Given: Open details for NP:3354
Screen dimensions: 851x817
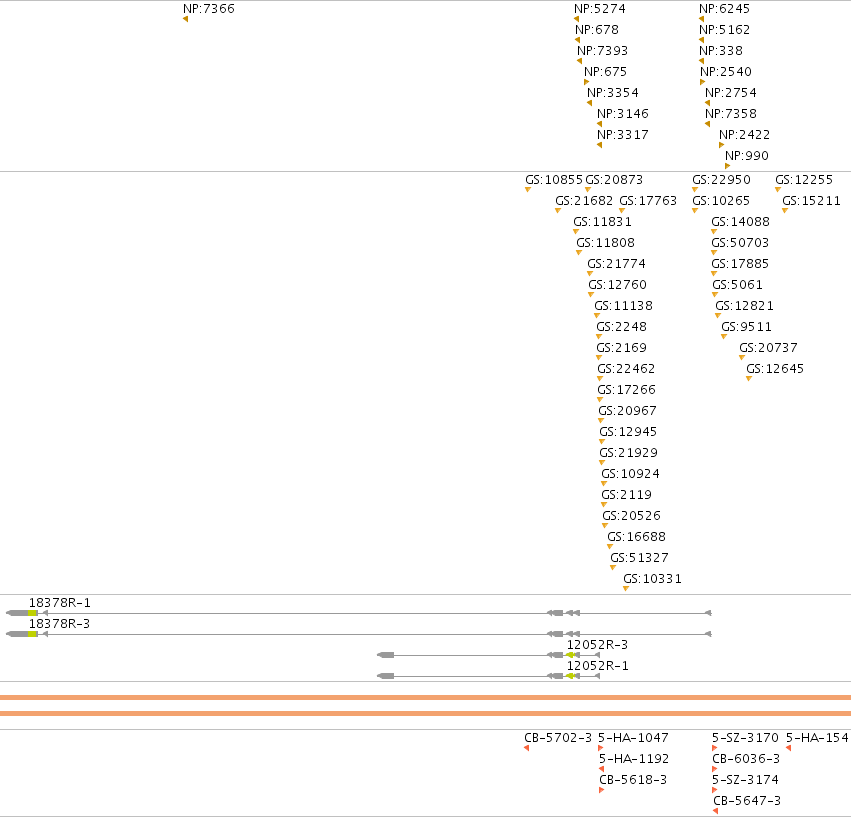Looking at the screenshot, I should pos(613,93).
